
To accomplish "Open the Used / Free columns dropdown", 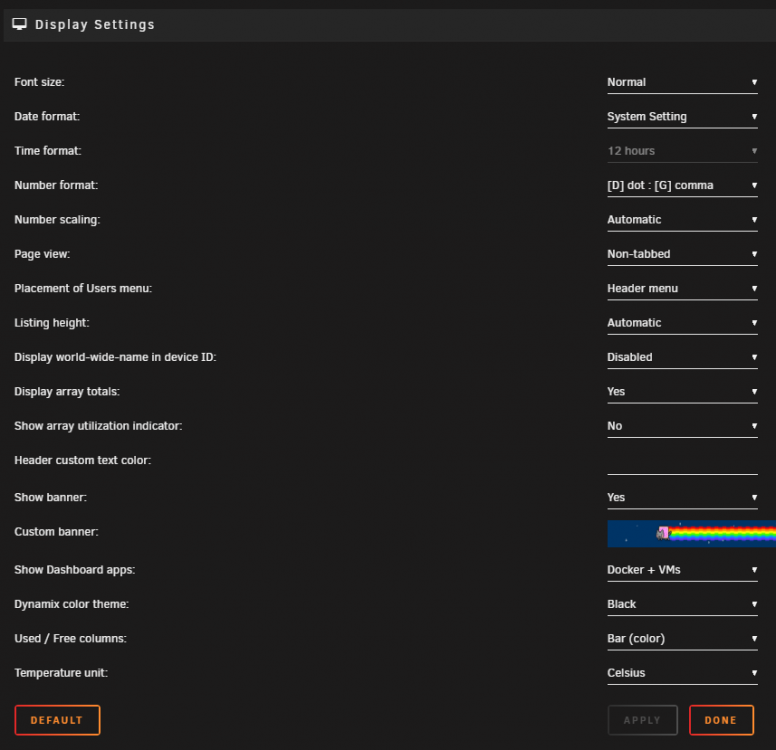I will point(682,639).
